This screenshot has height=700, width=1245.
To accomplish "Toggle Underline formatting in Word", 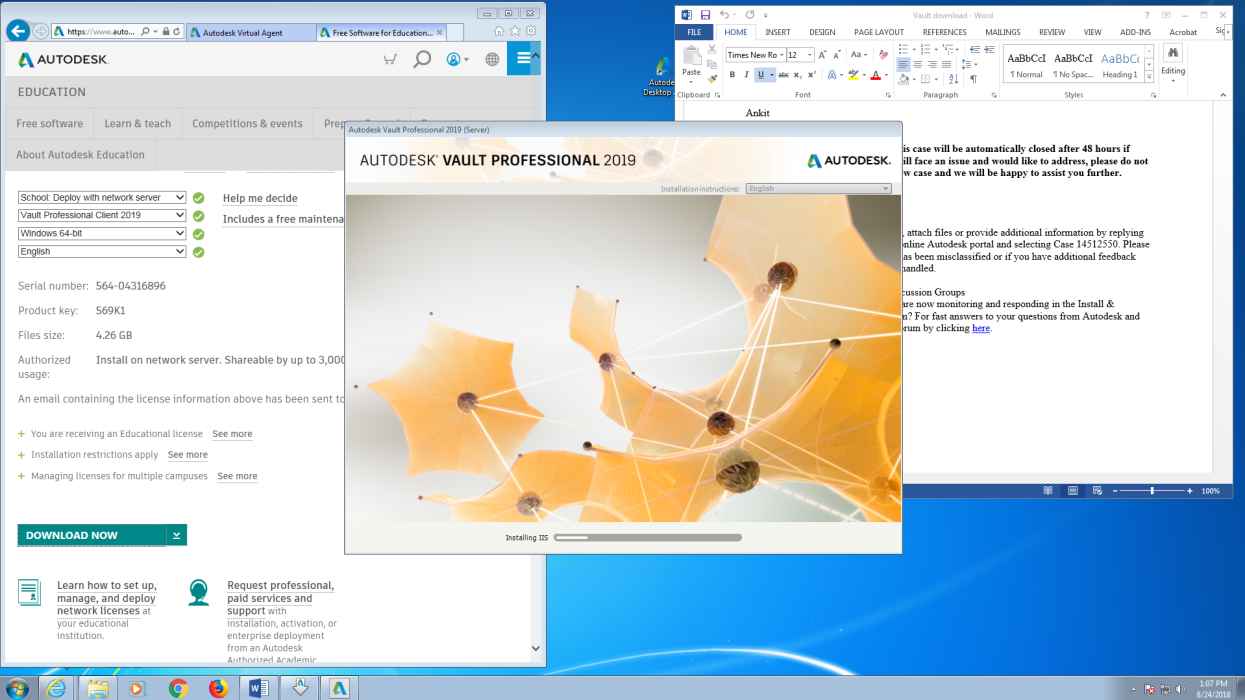I will coord(761,75).
